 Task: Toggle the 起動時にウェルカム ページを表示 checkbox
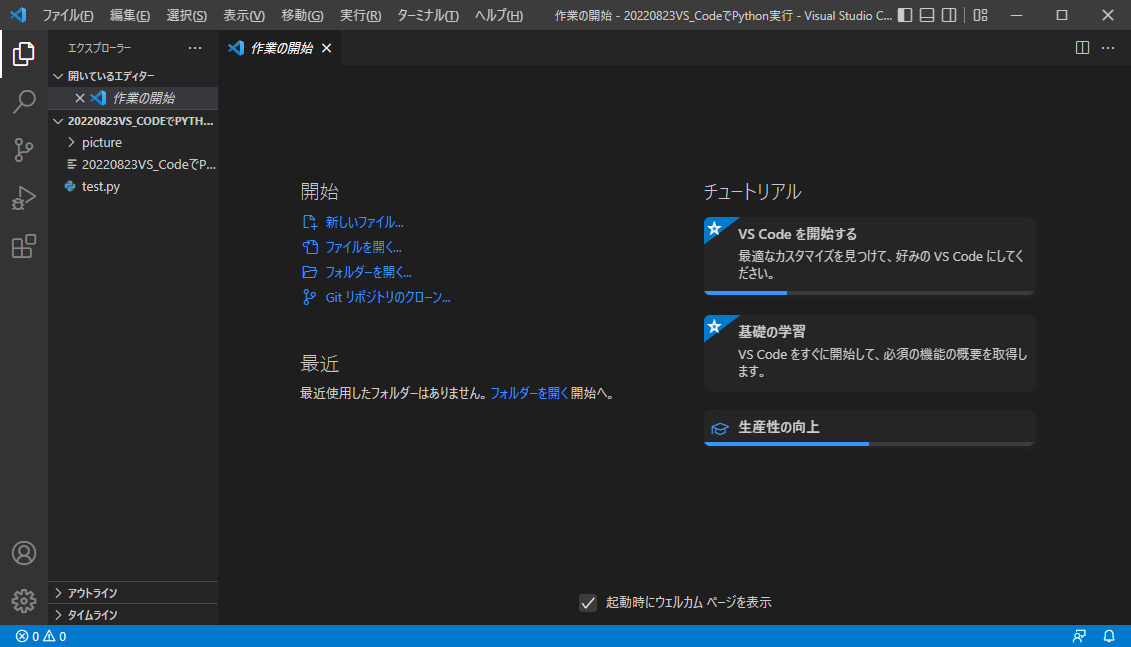[x=588, y=602]
